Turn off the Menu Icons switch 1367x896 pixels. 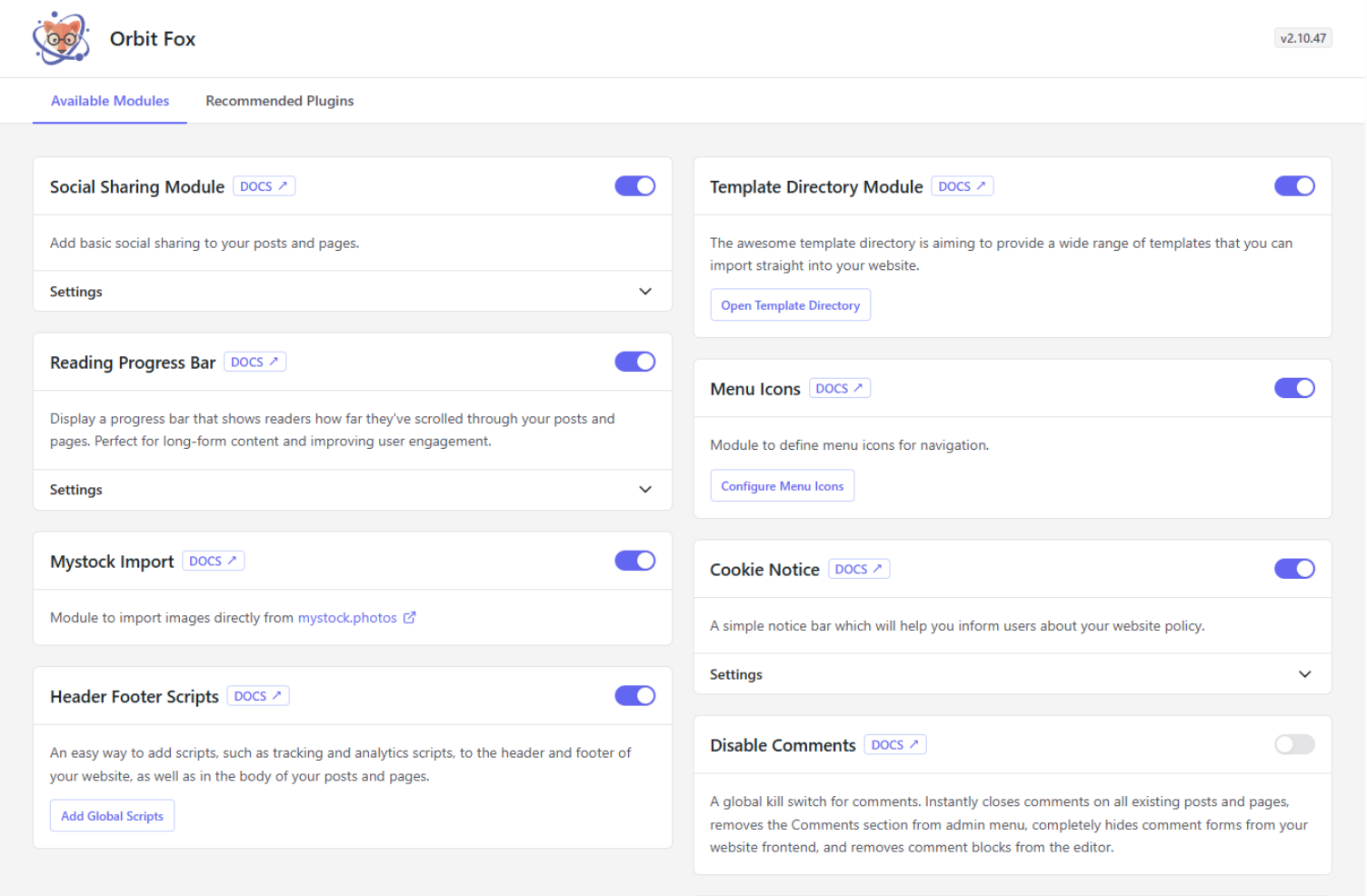[1294, 388]
